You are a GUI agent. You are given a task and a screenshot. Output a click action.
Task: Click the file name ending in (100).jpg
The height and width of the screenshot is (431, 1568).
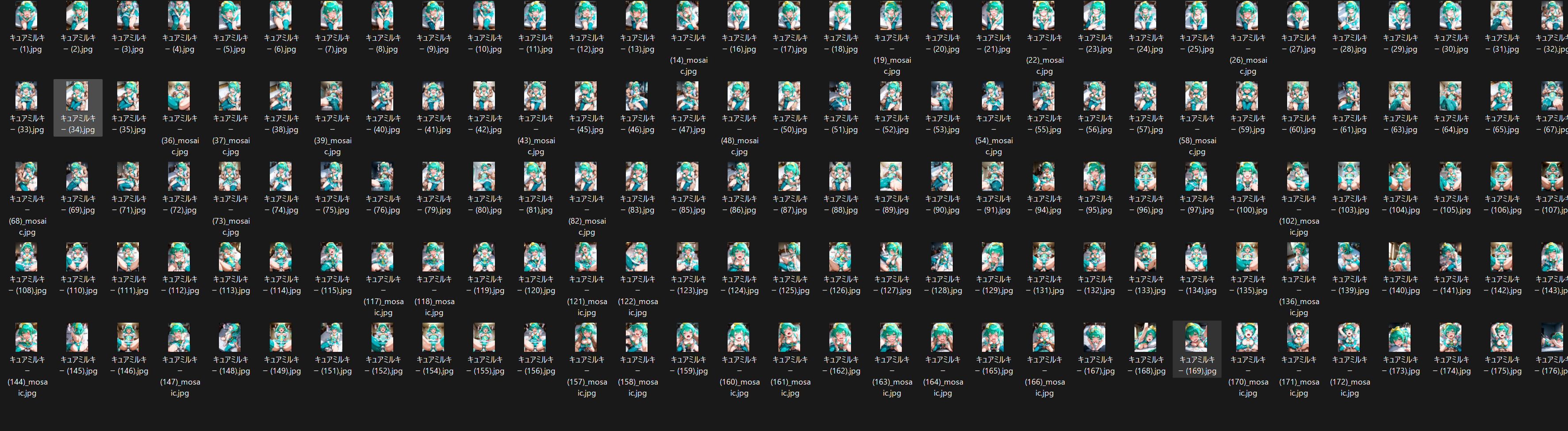pos(1248,204)
